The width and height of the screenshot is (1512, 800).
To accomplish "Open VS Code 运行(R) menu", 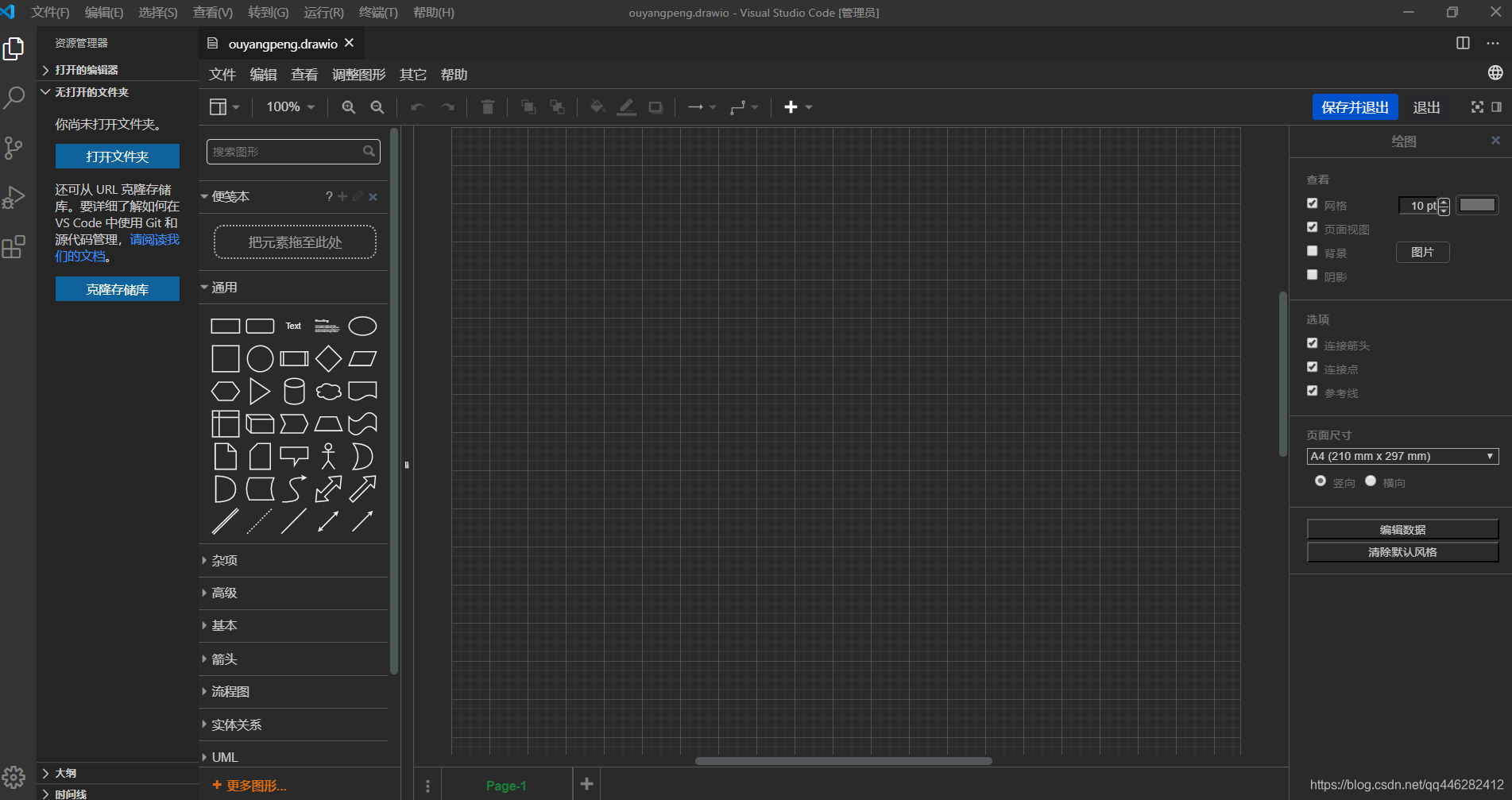I will click(323, 13).
